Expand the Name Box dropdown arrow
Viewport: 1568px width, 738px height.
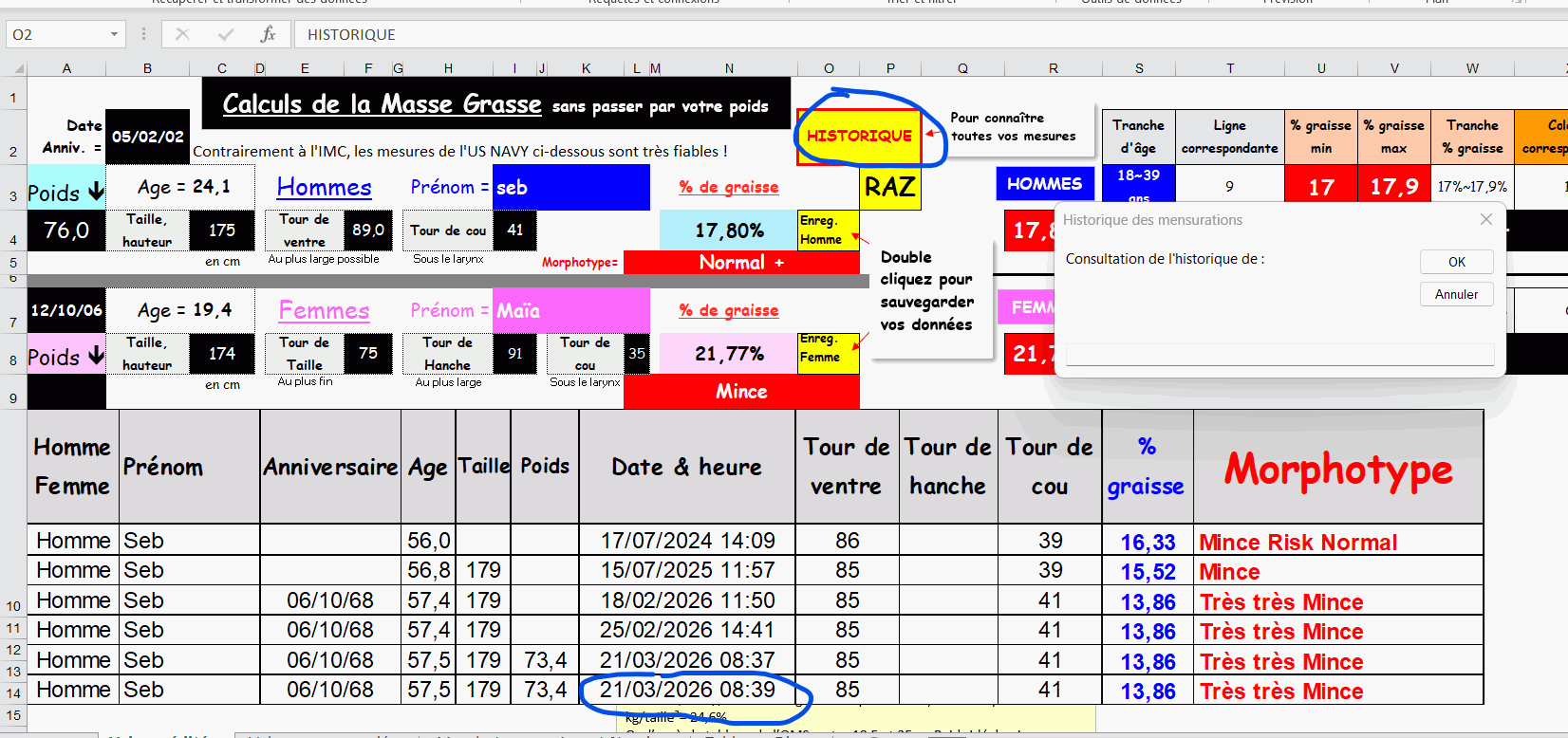[x=114, y=34]
